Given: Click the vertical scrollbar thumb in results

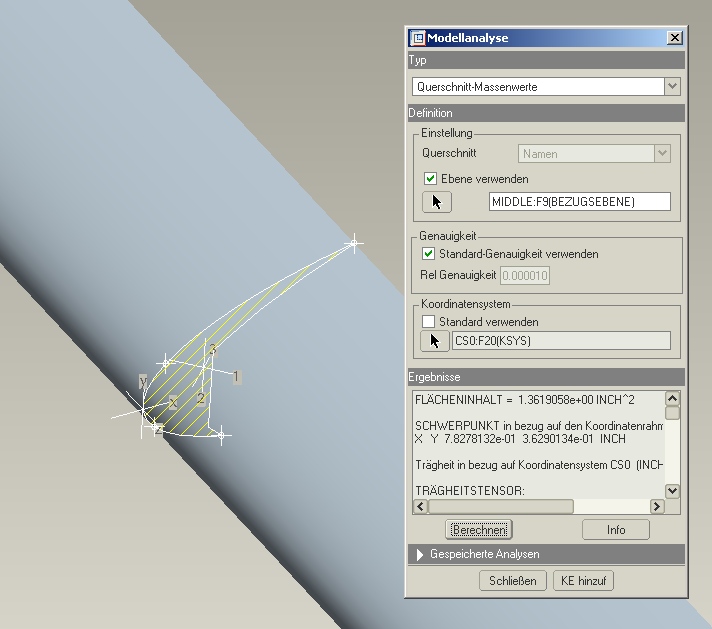Looking at the screenshot, I should 672,413.
